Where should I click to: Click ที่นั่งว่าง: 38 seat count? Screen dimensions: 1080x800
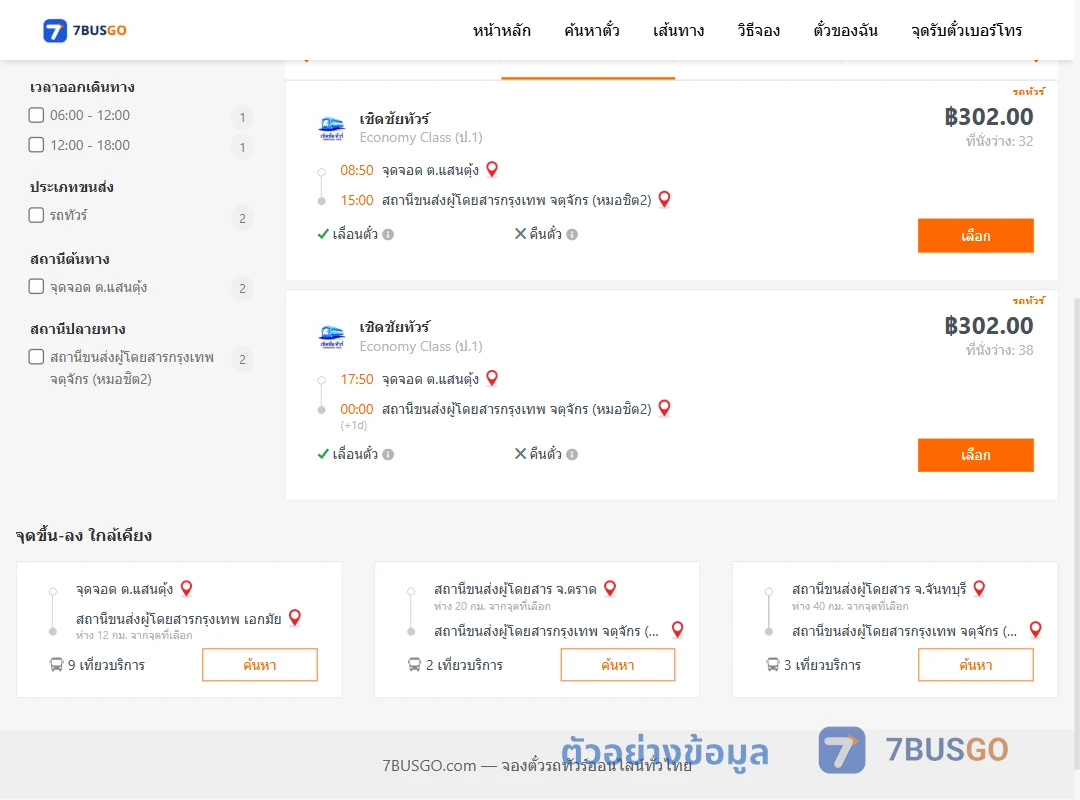point(999,350)
